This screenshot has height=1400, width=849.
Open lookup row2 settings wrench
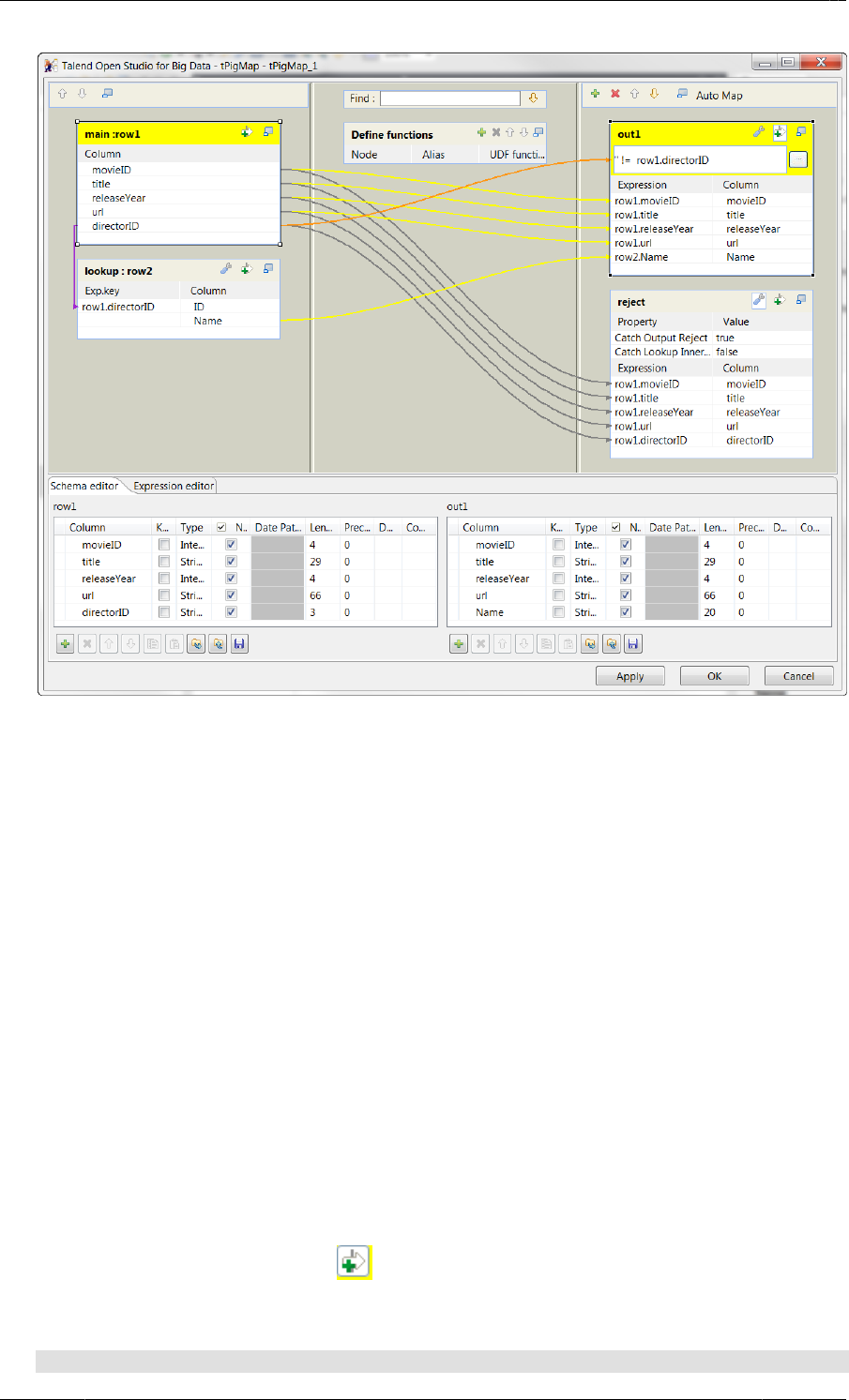pyautogui.click(x=226, y=269)
